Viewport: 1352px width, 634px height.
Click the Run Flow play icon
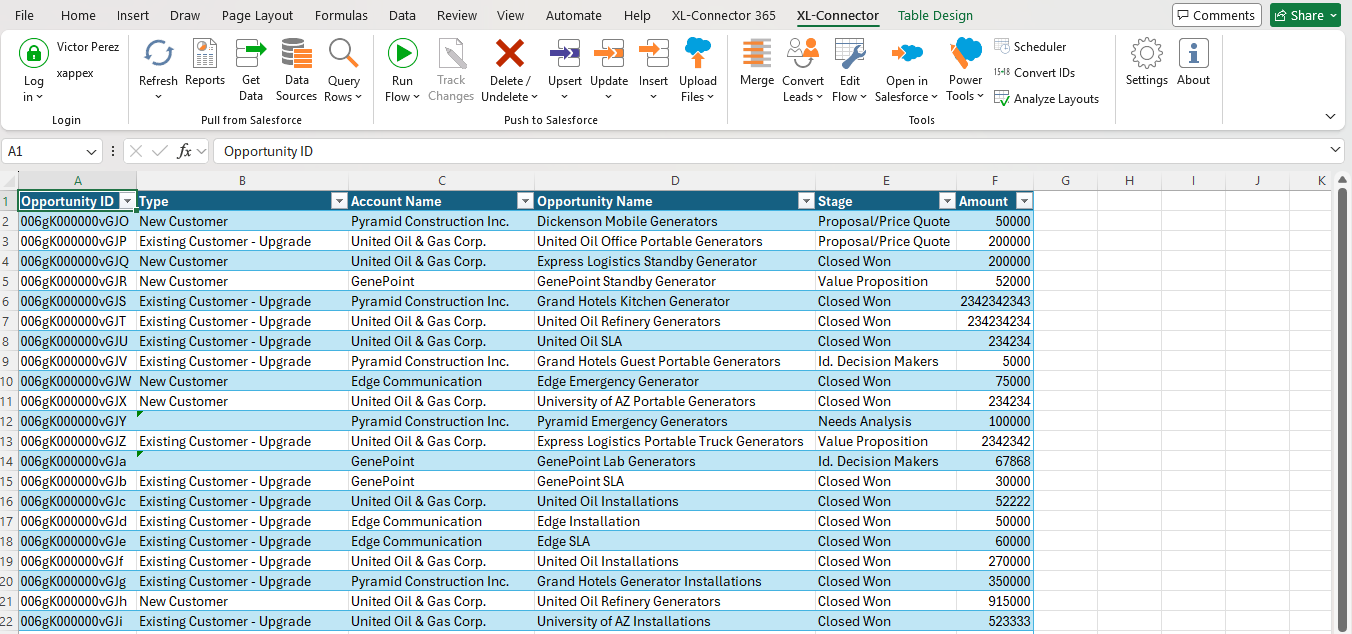(x=402, y=54)
